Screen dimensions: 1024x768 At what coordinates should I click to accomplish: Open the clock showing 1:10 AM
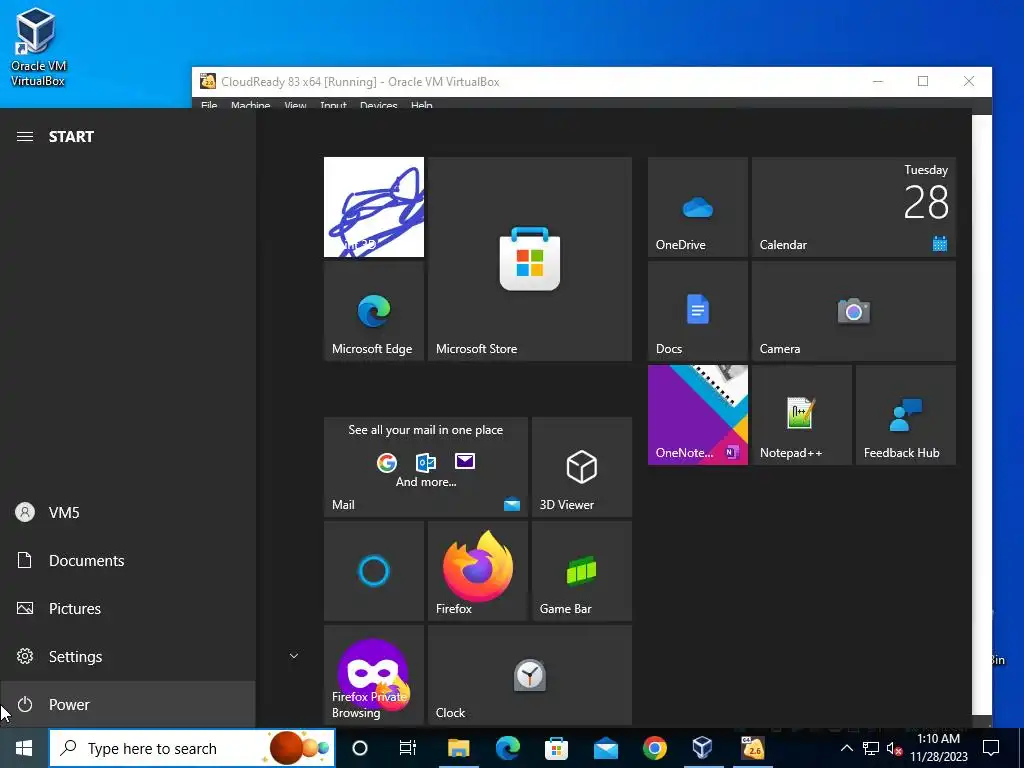(939, 748)
